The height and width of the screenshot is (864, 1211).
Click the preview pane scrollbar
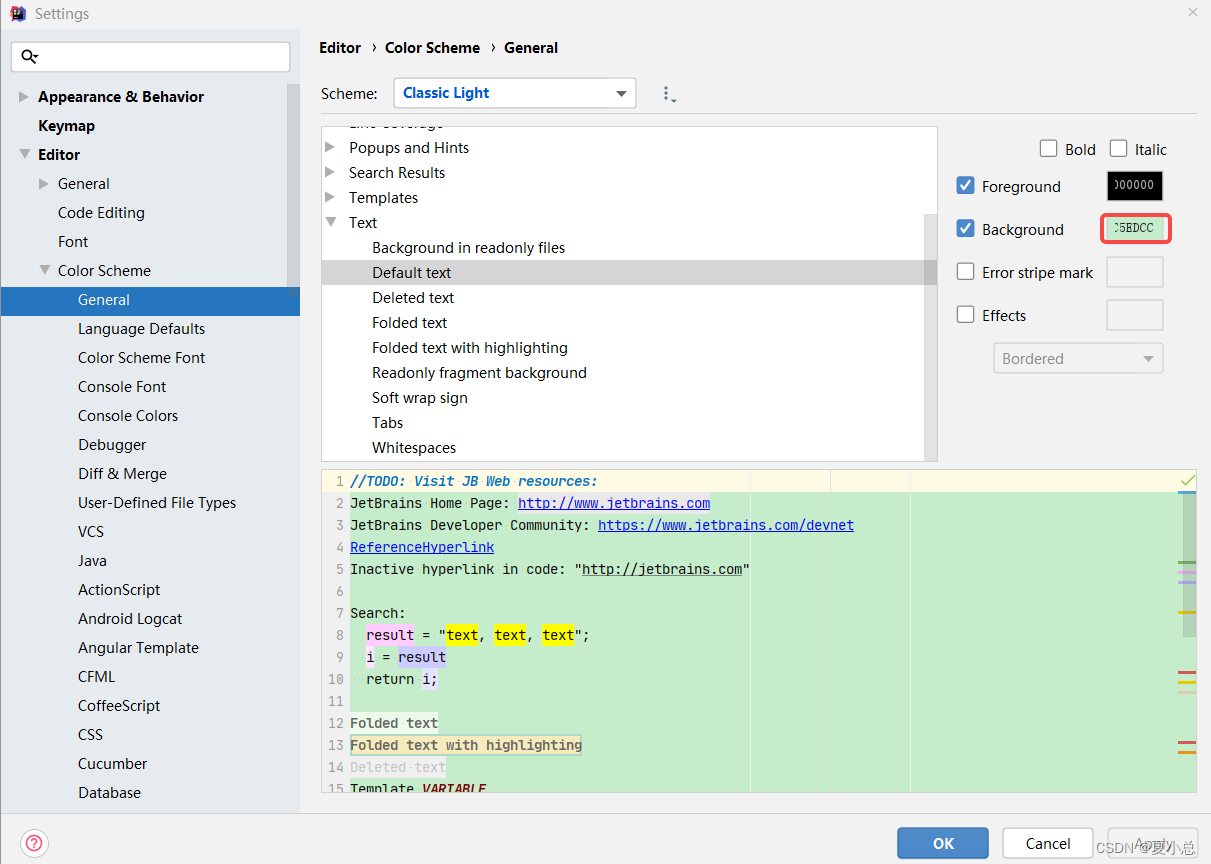1189,565
